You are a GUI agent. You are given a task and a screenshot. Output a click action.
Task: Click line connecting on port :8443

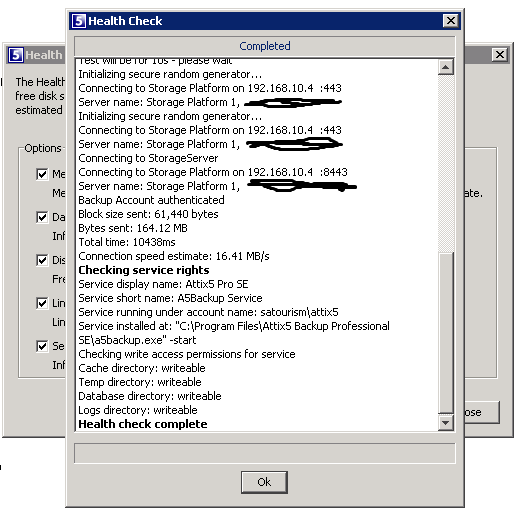(x=213, y=172)
